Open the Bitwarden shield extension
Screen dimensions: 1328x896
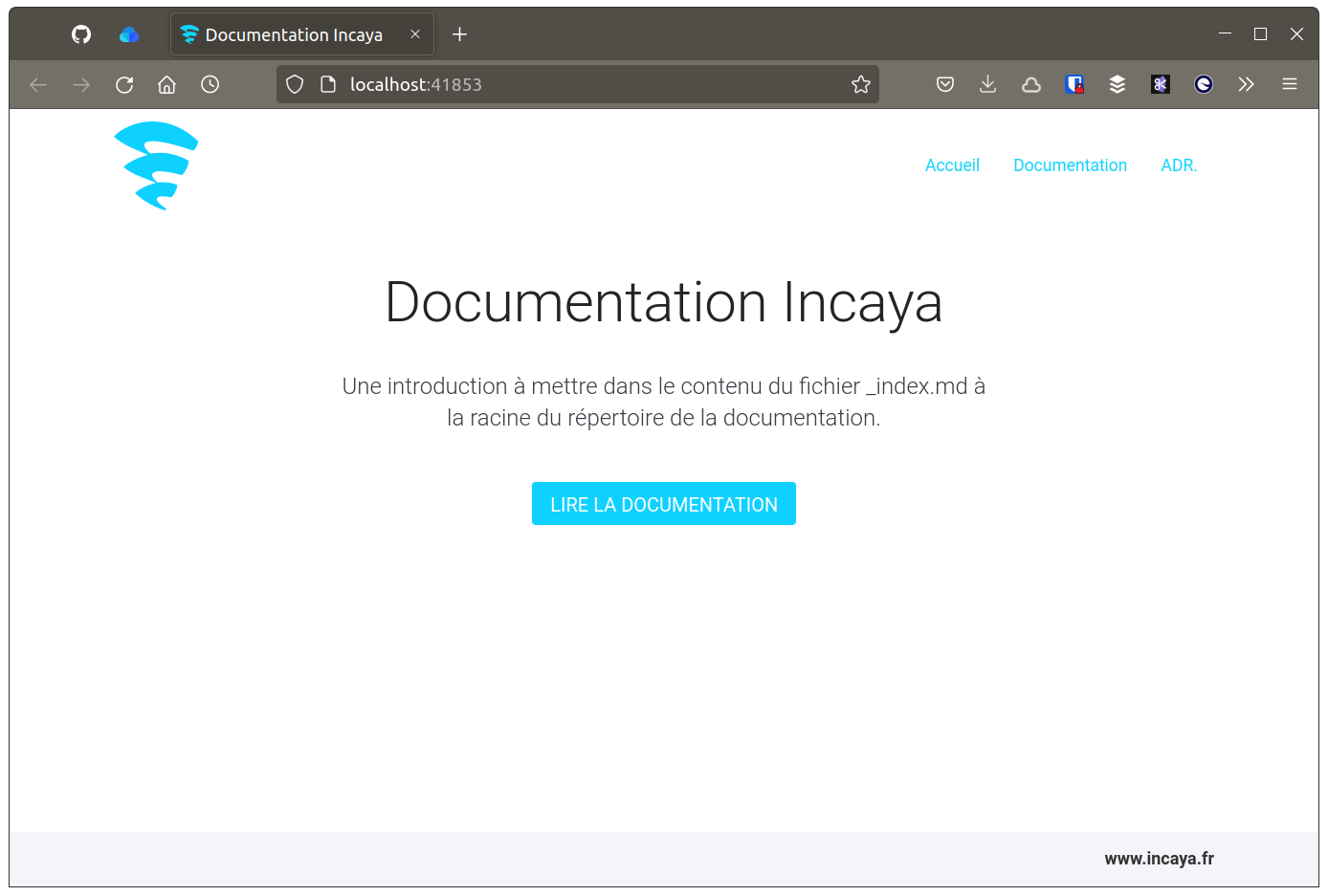coord(1074,85)
